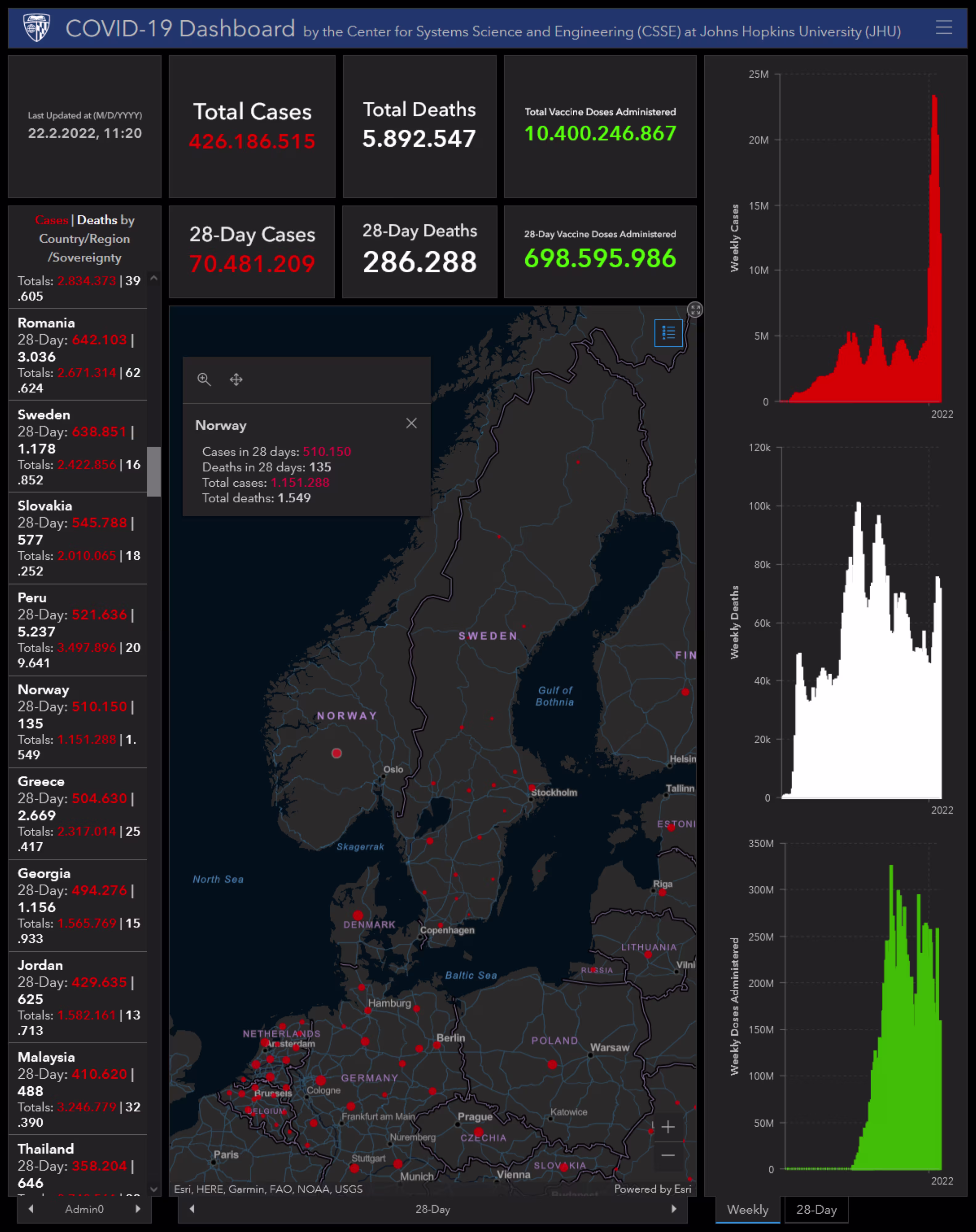This screenshot has height=1232, width=976.
Task: Switch charts to the 28-Day tab
Action: 816,1210
